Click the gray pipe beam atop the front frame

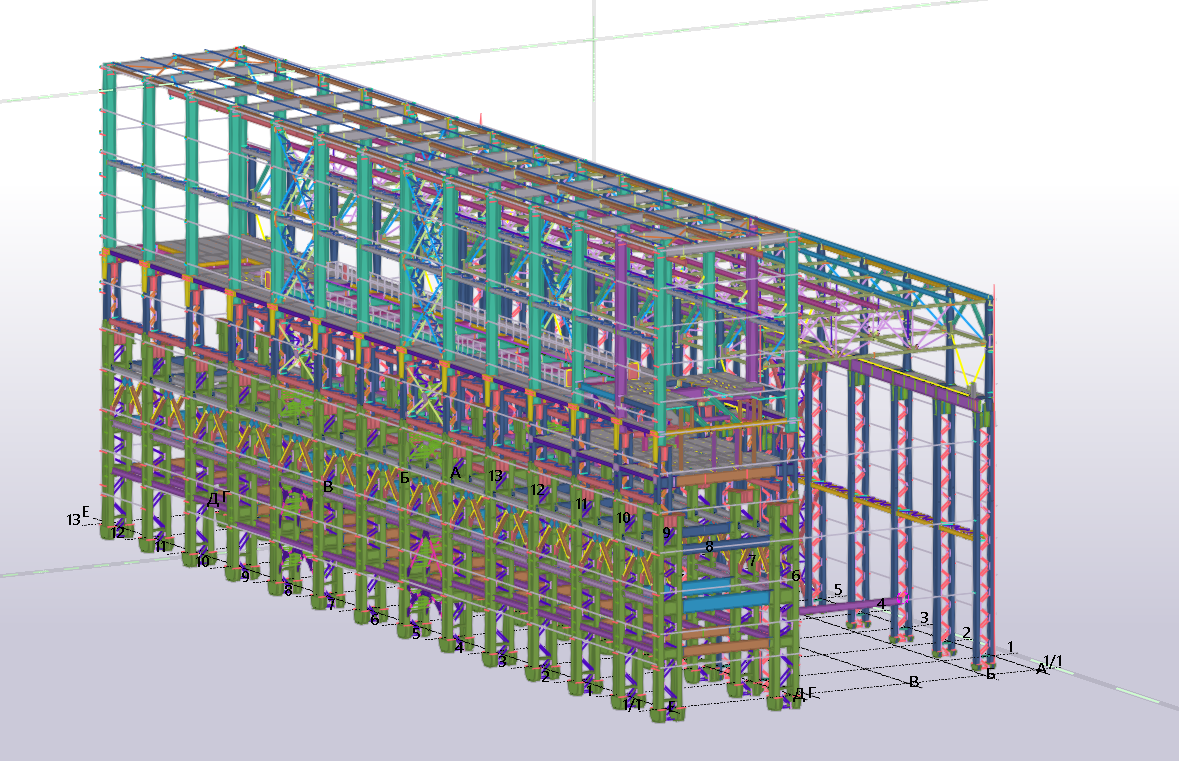point(726,245)
